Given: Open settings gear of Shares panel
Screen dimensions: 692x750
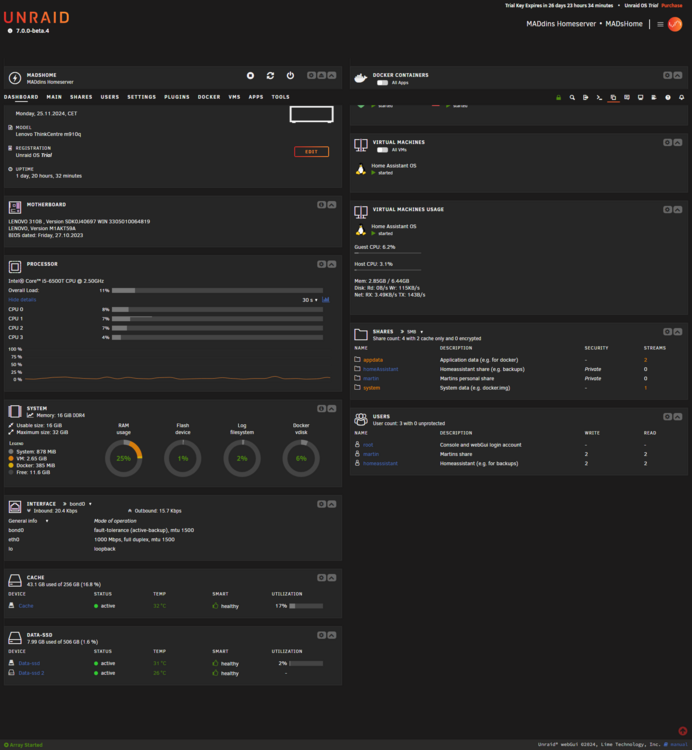Looking at the screenshot, I should [667, 331].
